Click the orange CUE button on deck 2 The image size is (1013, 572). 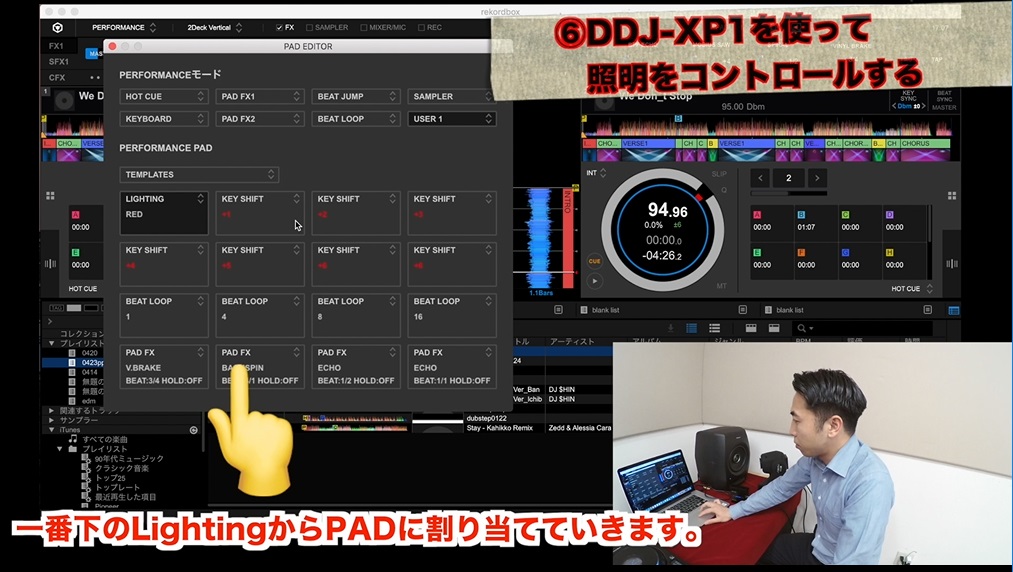pyautogui.click(x=594, y=261)
